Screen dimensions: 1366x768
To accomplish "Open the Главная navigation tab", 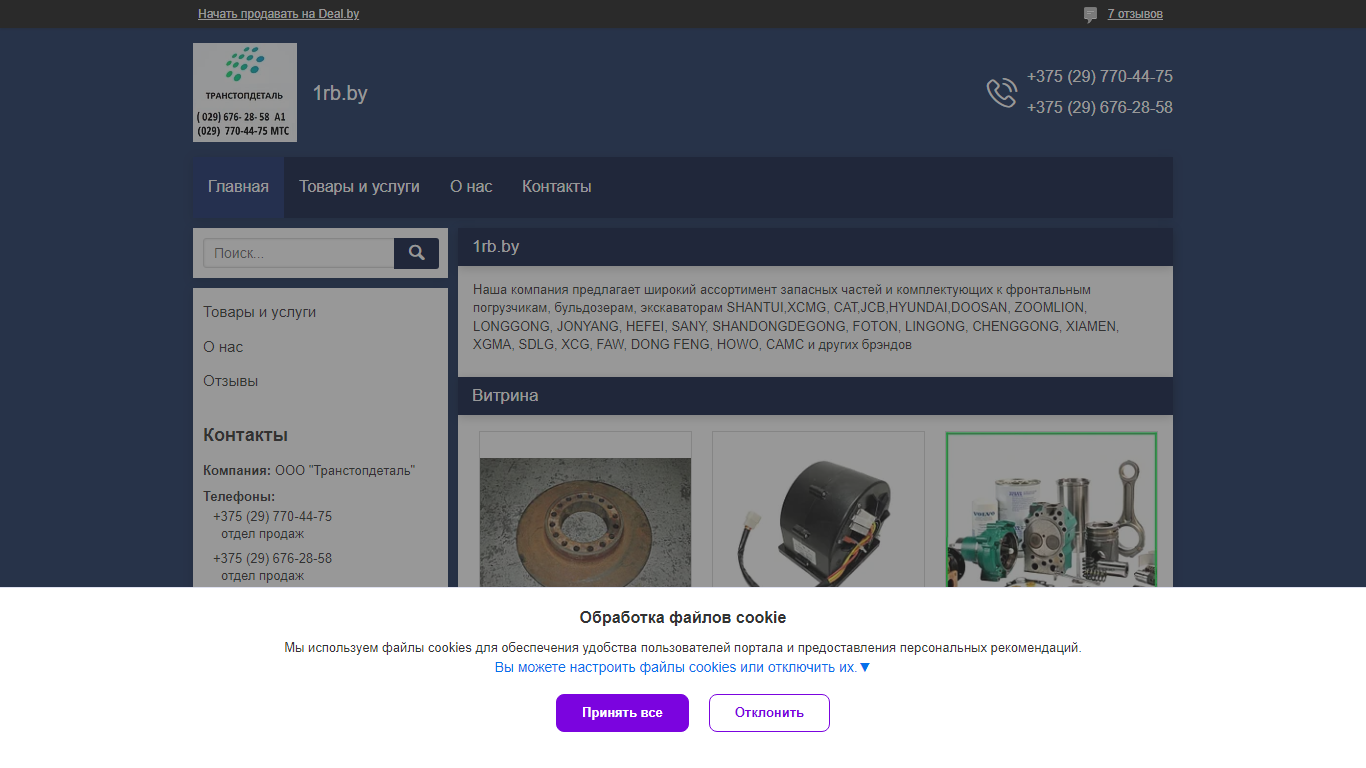I will point(238,187).
